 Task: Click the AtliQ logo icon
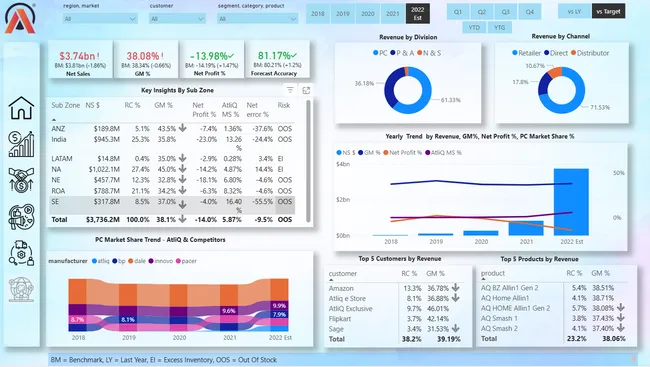pyautogui.click(x=19, y=18)
